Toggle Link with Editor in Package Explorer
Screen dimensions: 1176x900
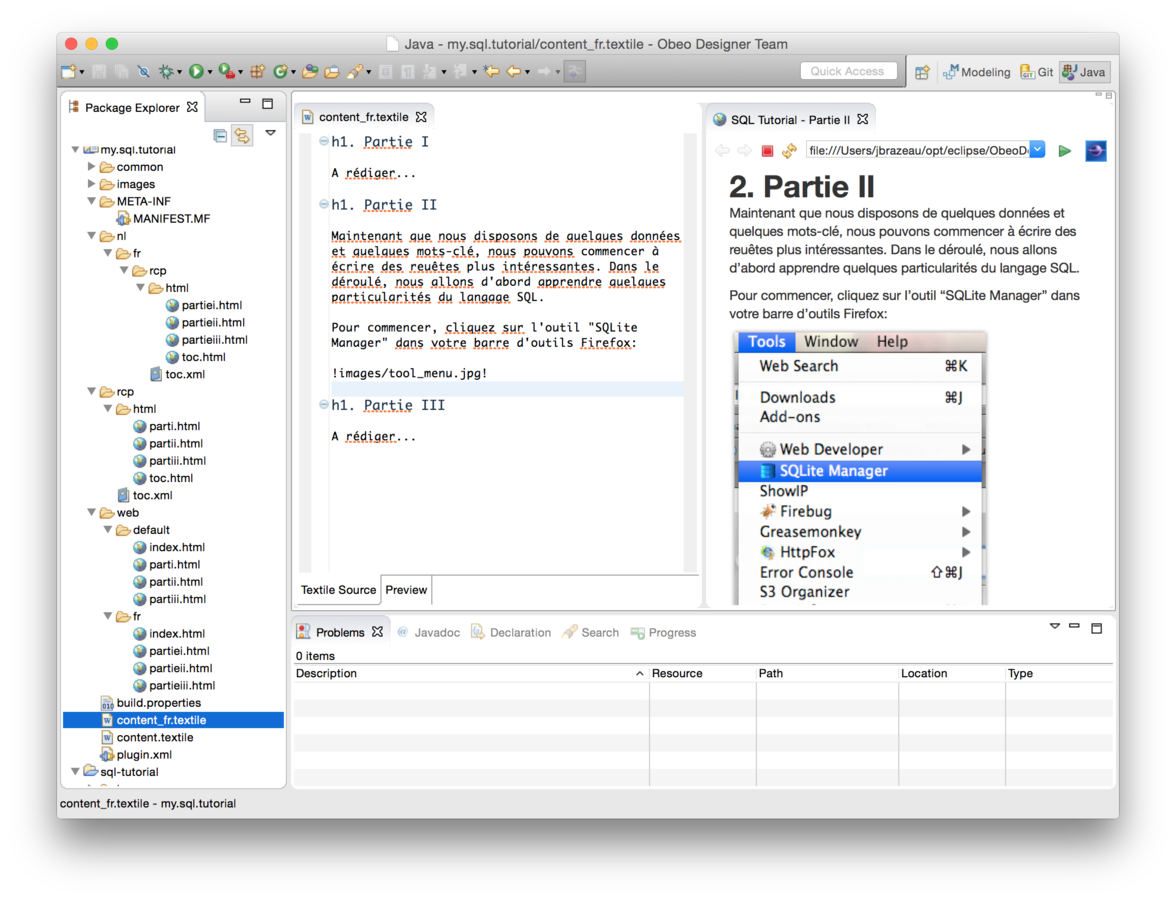[242, 135]
